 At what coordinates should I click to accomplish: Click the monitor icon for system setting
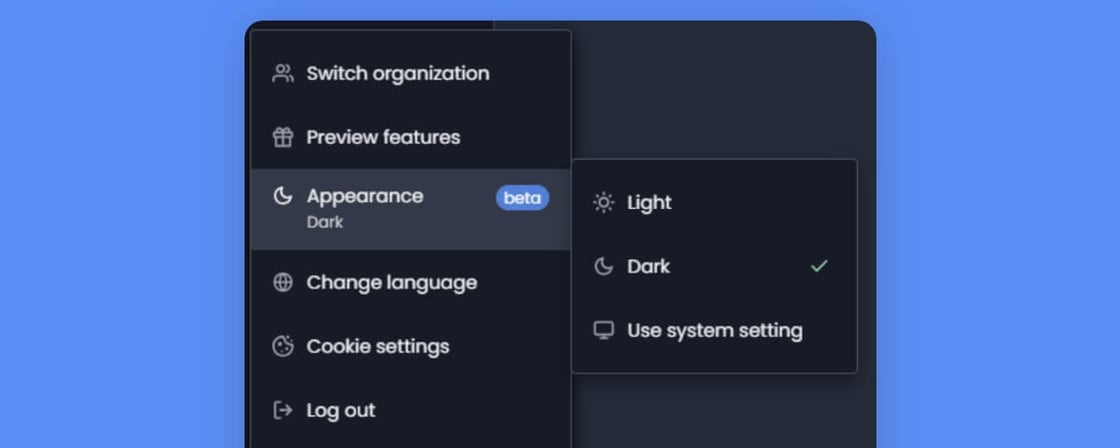[603, 330]
